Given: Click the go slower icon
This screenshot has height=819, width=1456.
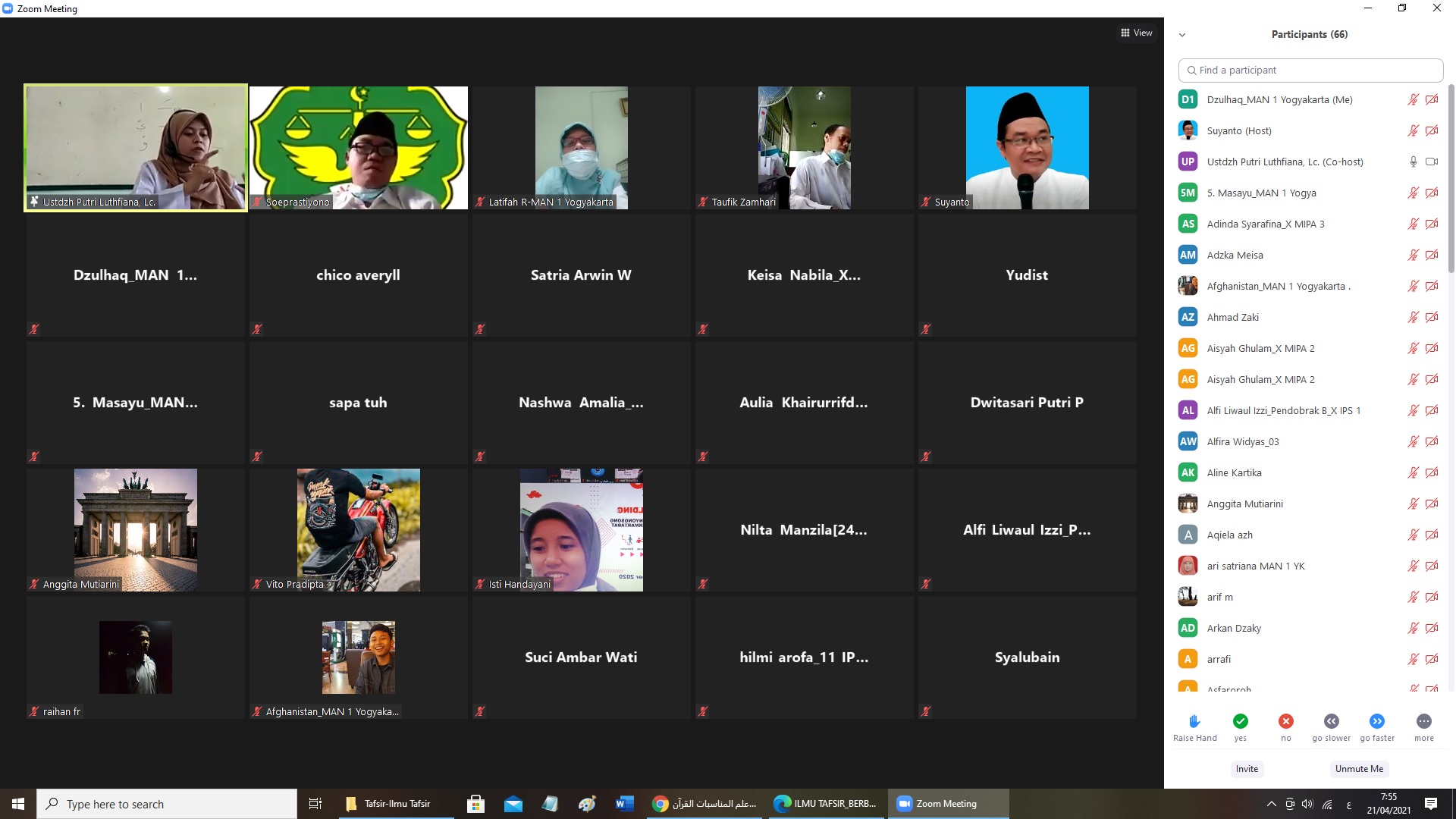Looking at the screenshot, I should (1332, 721).
